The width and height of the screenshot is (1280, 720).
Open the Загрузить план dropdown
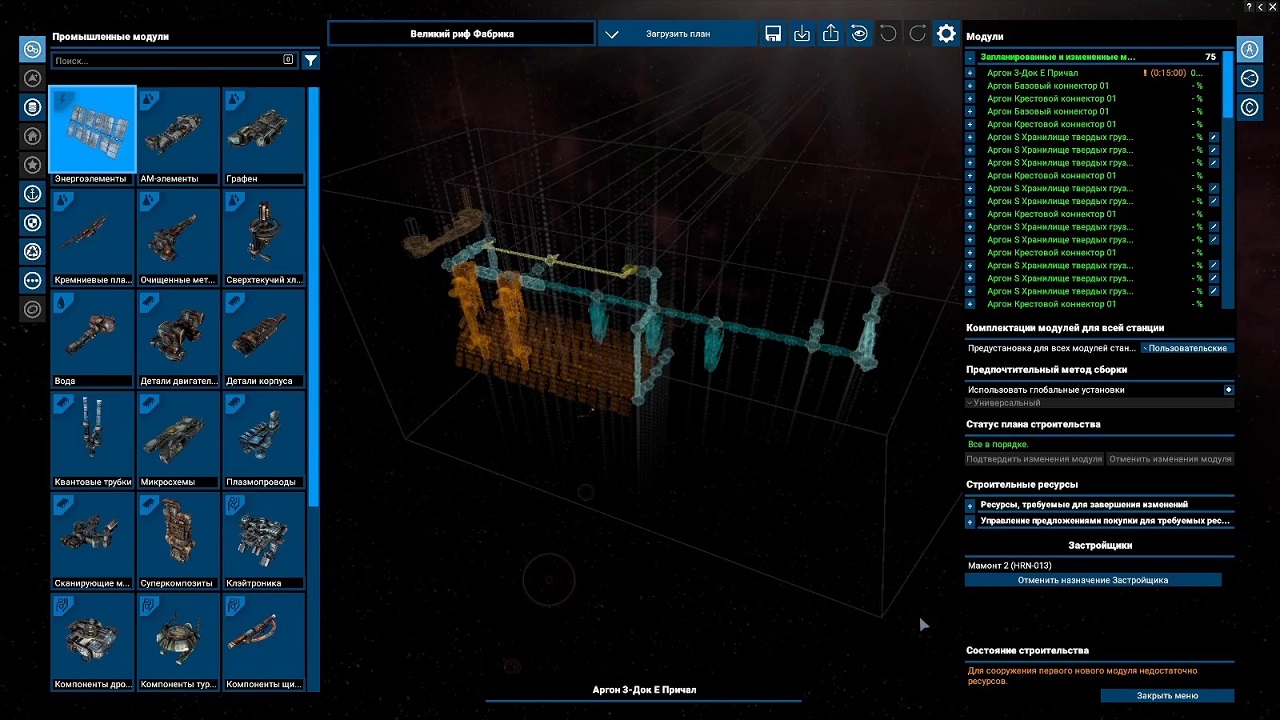[678, 34]
